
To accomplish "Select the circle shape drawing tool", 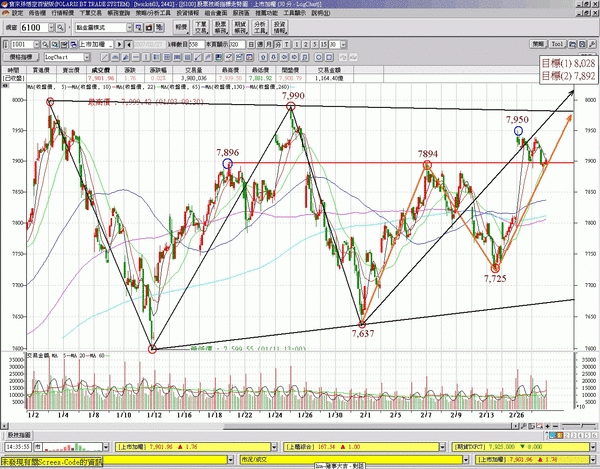I will (x=318, y=57).
